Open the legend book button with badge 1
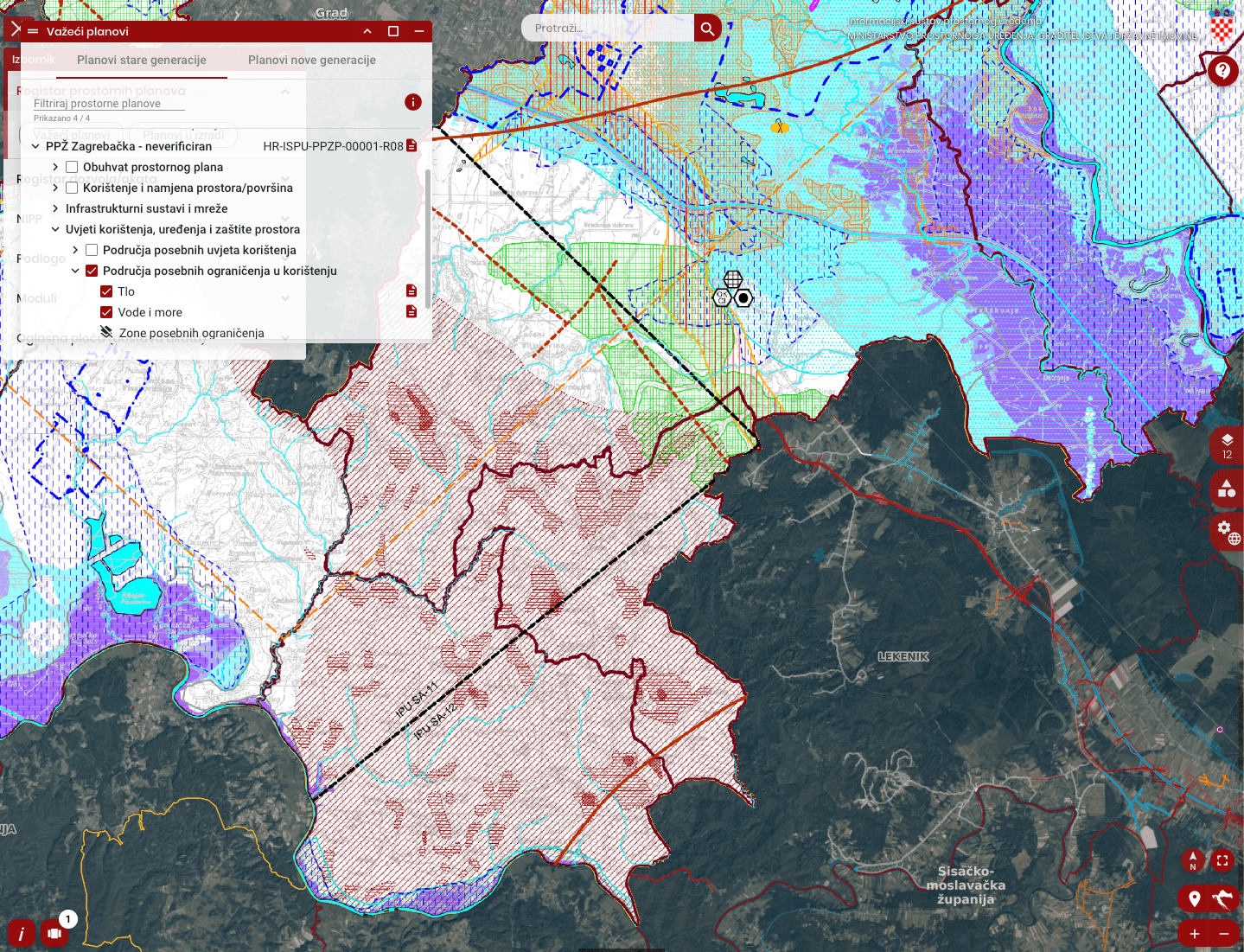 click(x=55, y=933)
